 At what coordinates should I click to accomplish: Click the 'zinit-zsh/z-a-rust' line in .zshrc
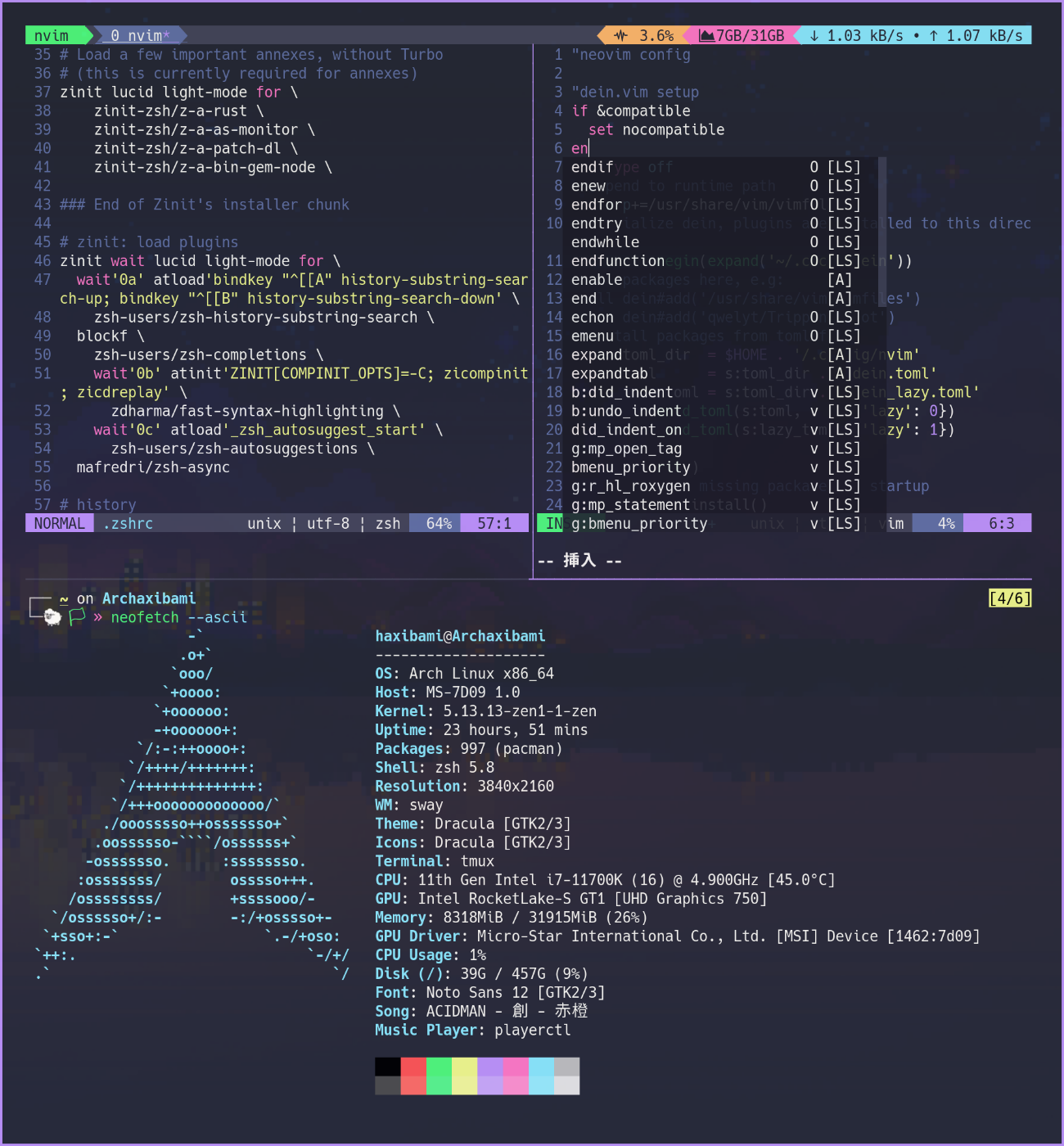(178, 111)
